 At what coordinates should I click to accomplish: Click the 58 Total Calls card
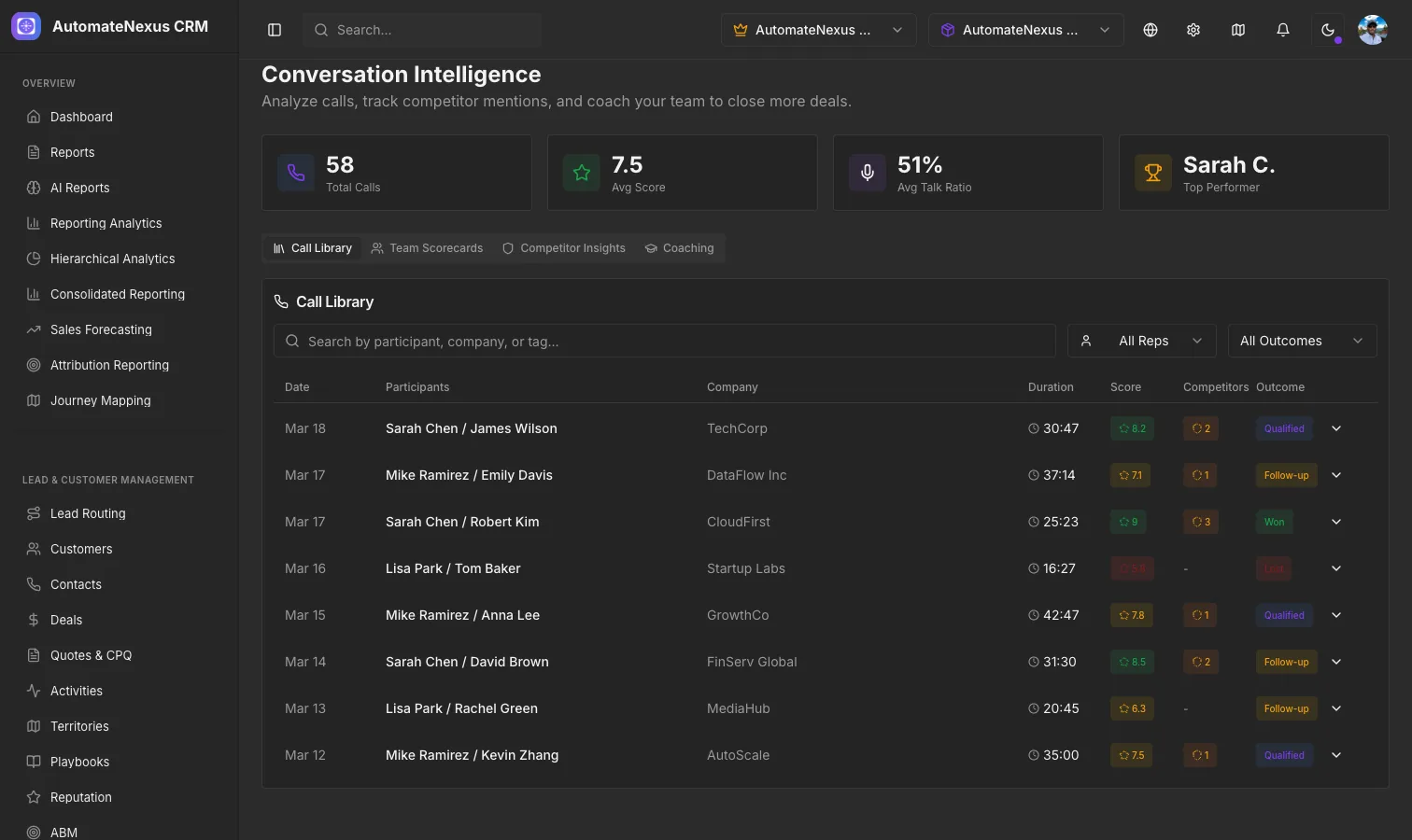point(397,173)
